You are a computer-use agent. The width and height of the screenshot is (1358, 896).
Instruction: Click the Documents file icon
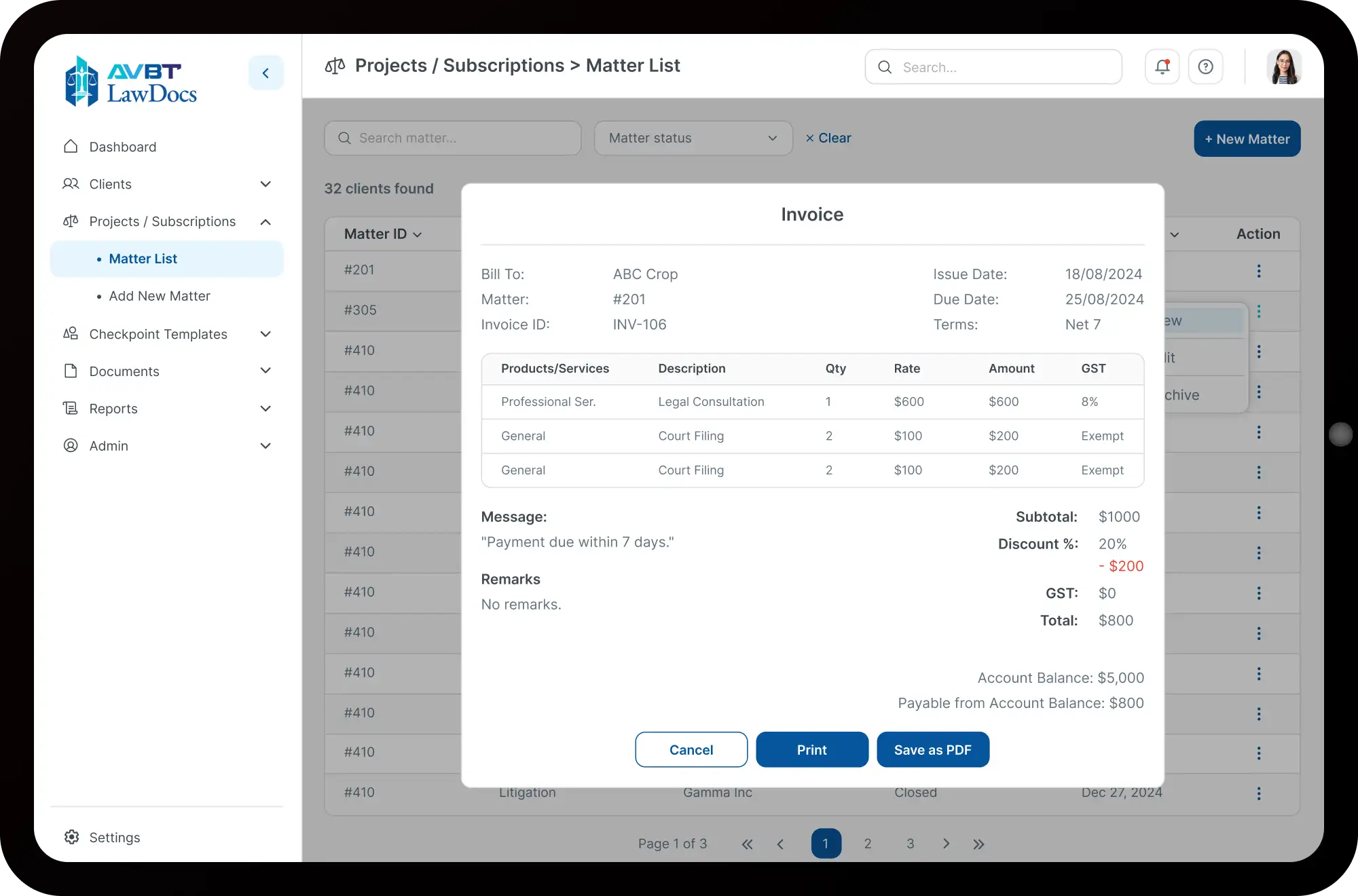point(71,371)
